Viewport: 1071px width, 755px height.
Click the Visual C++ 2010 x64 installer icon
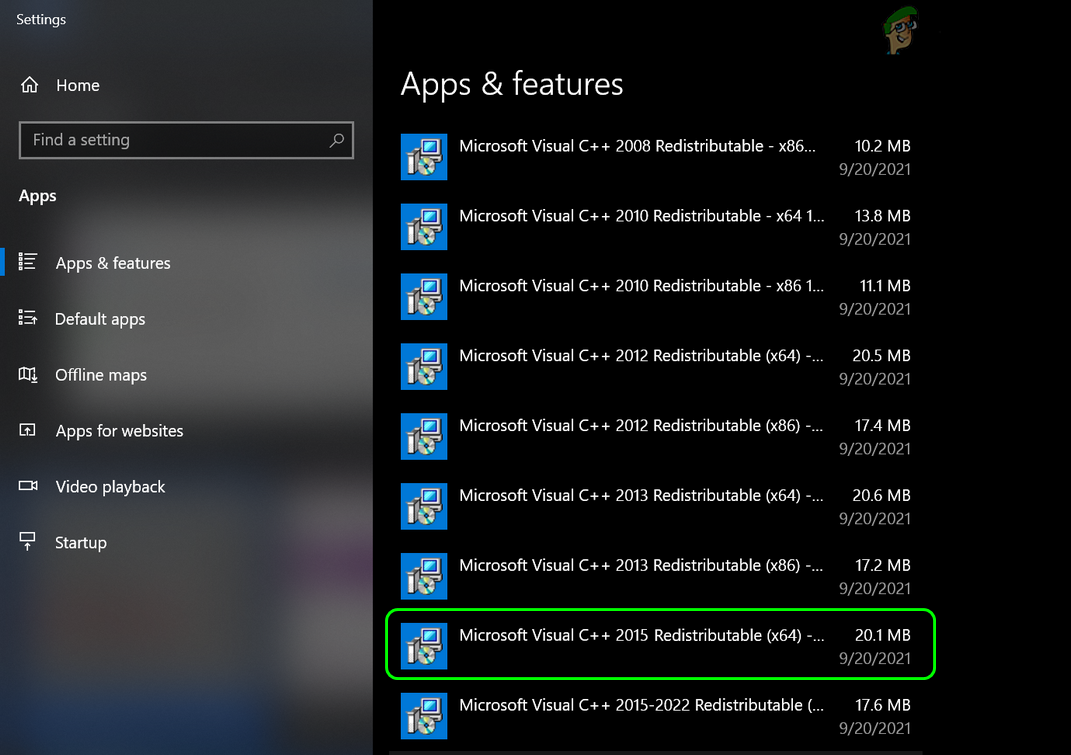click(x=423, y=226)
